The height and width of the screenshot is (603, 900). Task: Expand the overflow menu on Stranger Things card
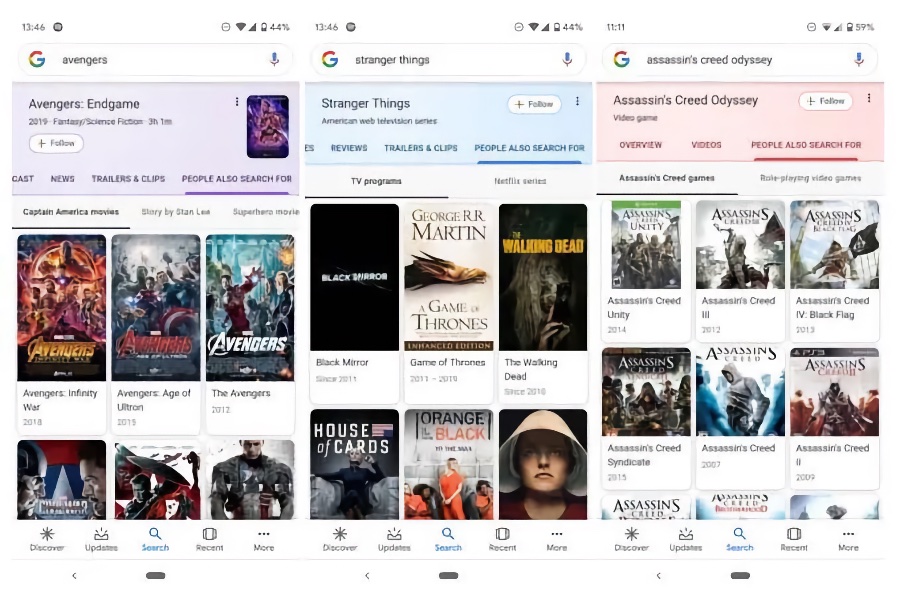pos(577,102)
